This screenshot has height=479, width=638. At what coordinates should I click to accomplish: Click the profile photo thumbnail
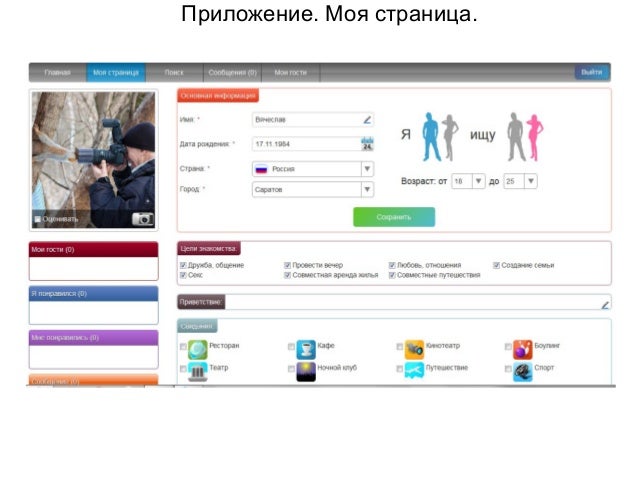click(x=94, y=160)
